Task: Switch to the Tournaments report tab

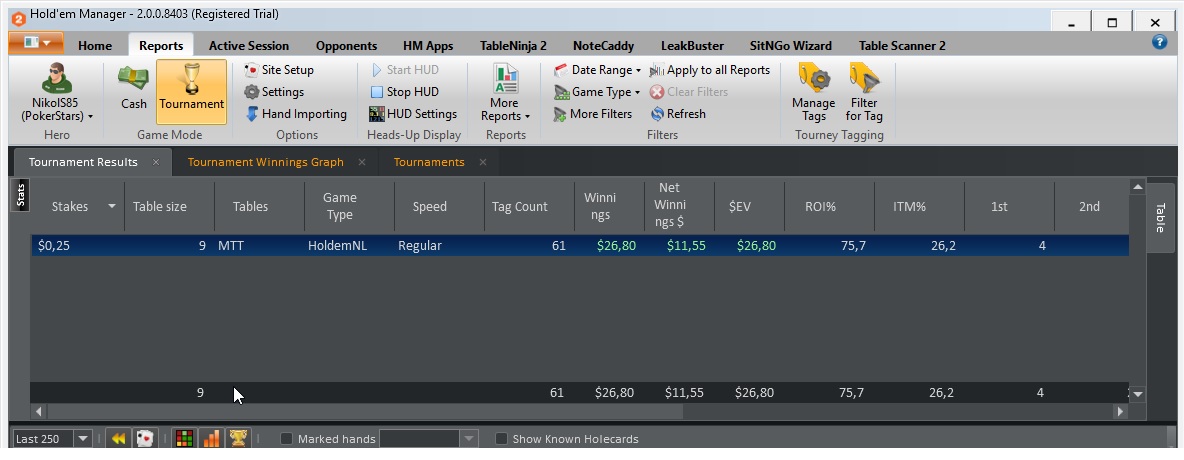Action: 429,162
